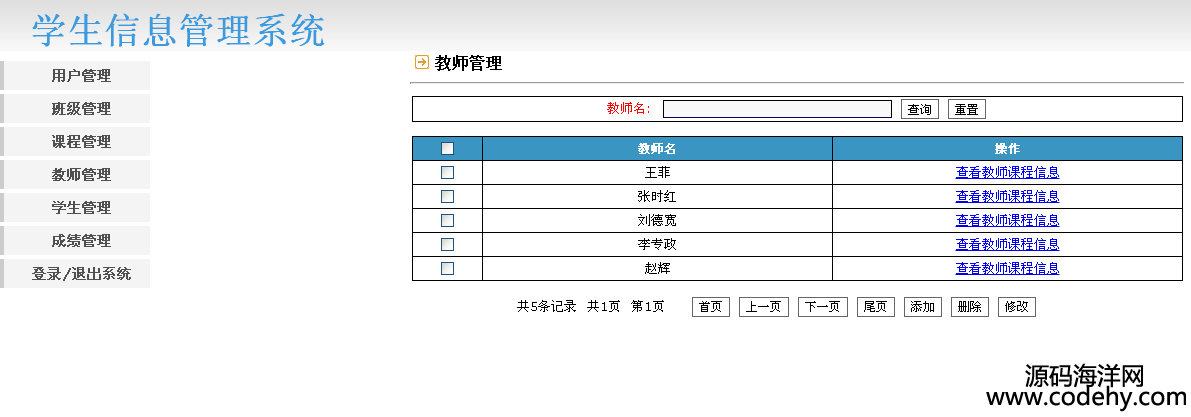Click the 添加 button to add teacher
The height and width of the screenshot is (417, 1191).
click(922, 307)
